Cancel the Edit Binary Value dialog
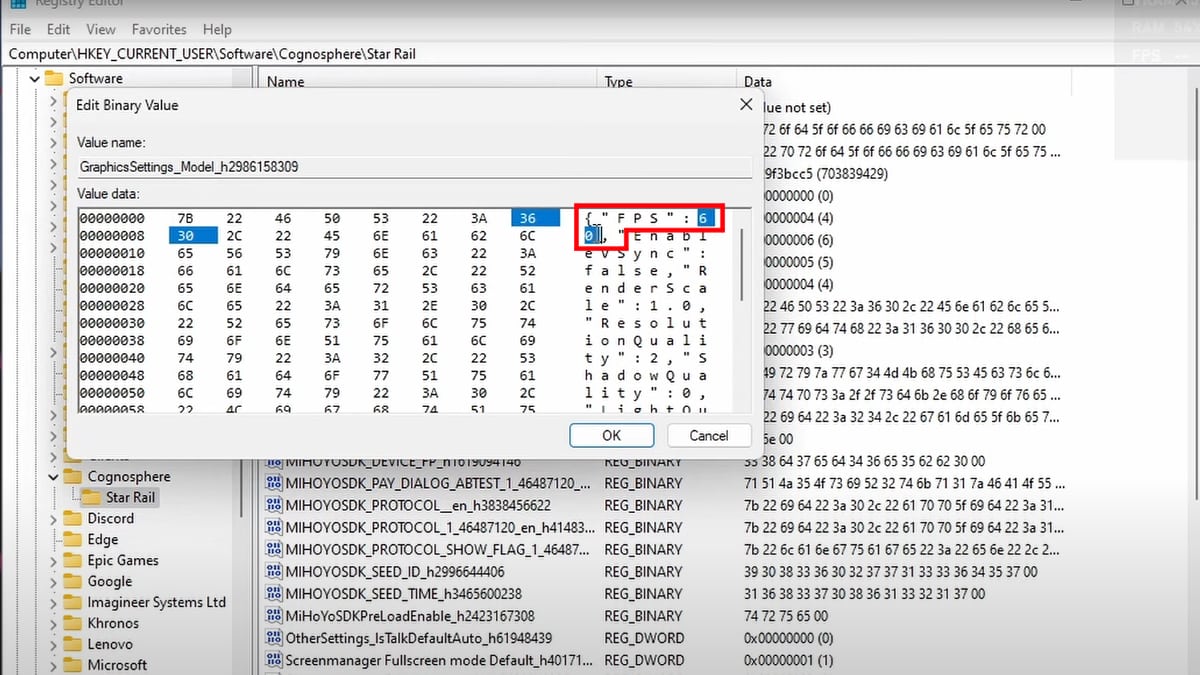This screenshot has height=675, width=1200. [708, 435]
